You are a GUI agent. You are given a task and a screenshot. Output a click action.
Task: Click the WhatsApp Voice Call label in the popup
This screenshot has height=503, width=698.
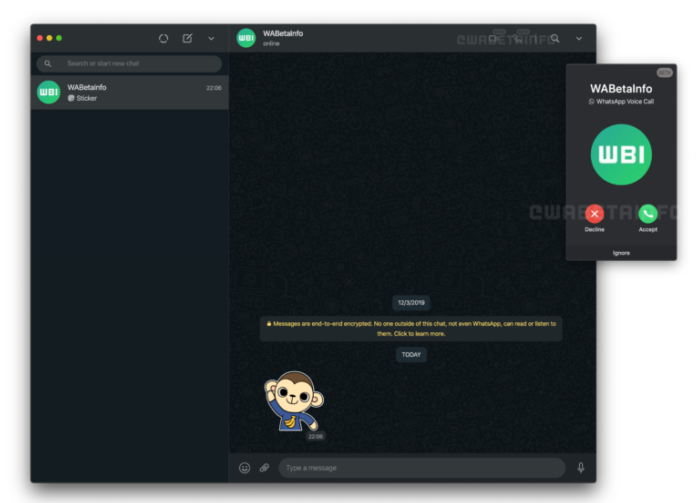(621, 101)
